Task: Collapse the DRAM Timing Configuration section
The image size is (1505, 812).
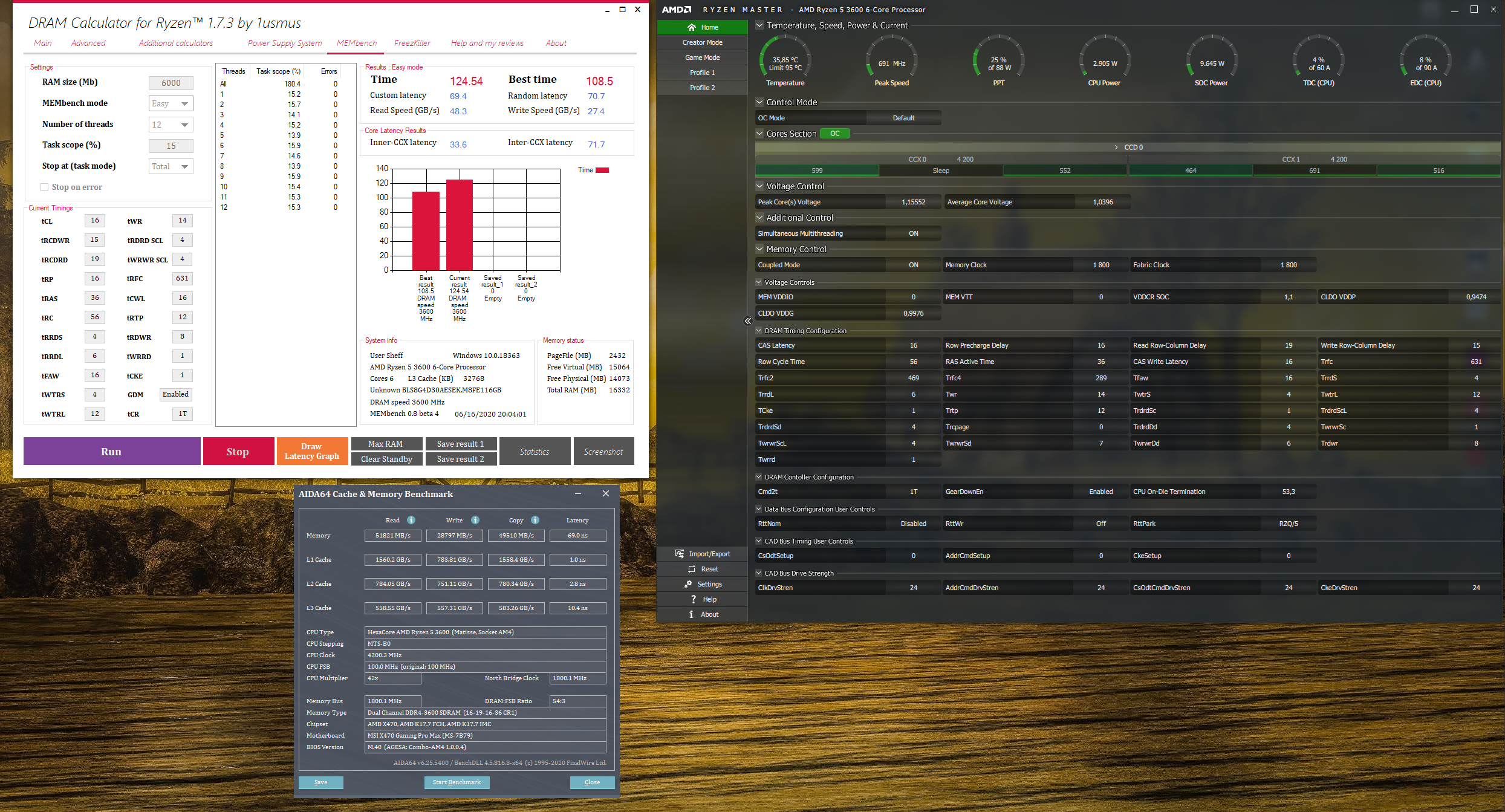Action: click(759, 331)
